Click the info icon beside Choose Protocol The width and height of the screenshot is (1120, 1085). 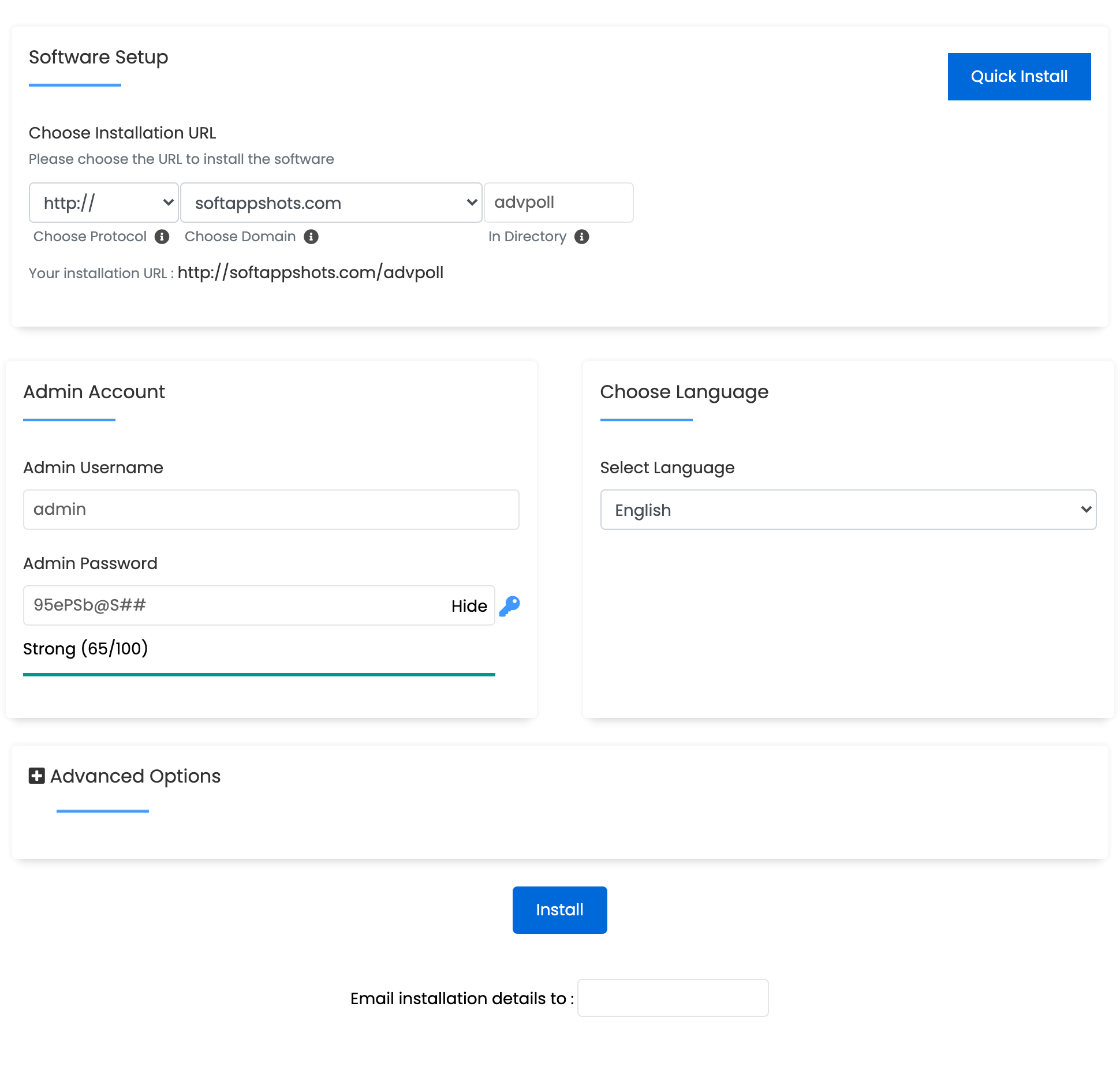tap(162, 237)
